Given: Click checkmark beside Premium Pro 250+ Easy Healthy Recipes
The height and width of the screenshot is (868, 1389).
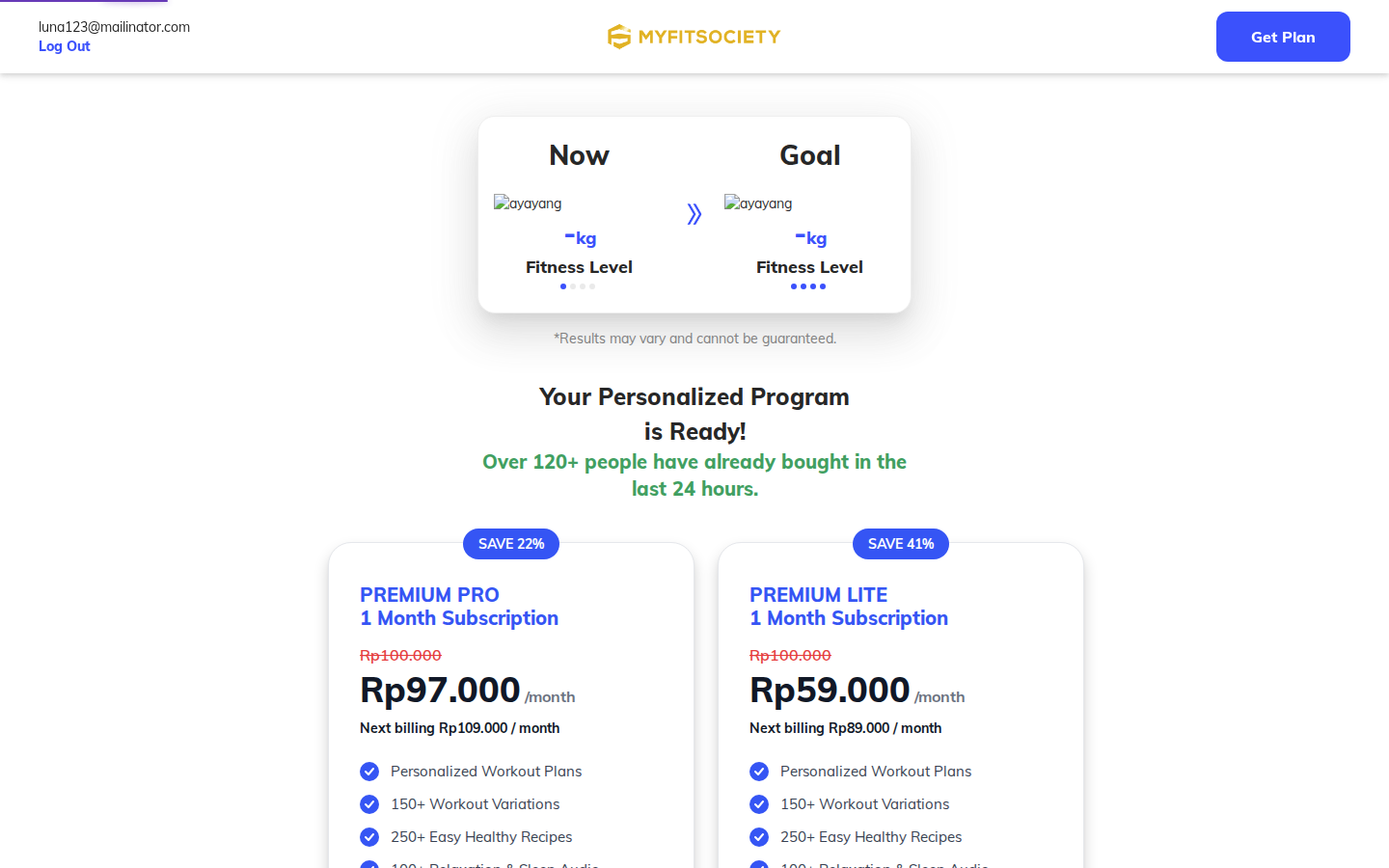Looking at the screenshot, I should [369, 837].
